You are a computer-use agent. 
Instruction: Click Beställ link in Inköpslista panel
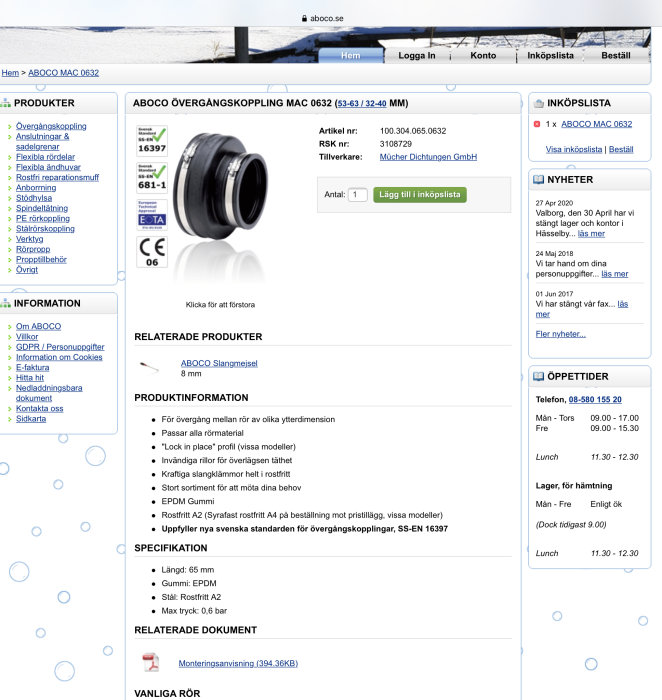[621, 150]
